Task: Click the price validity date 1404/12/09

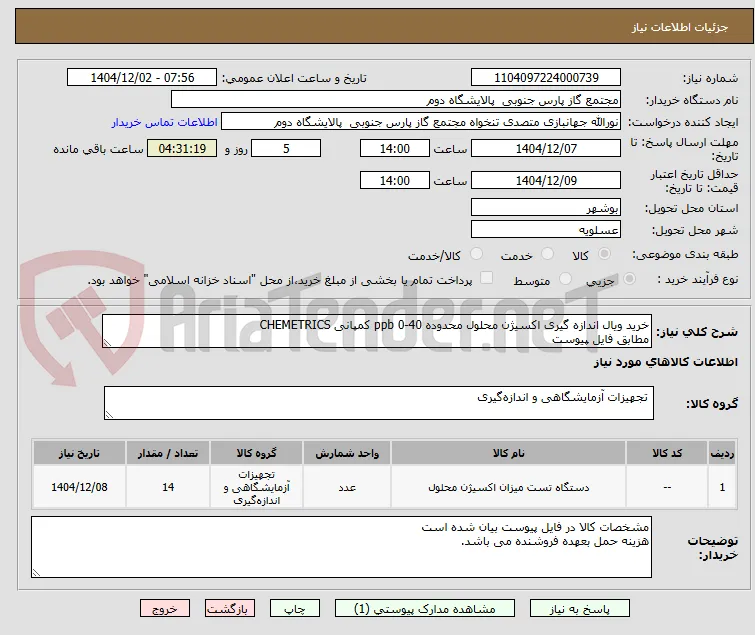Action: coord(546,181)
